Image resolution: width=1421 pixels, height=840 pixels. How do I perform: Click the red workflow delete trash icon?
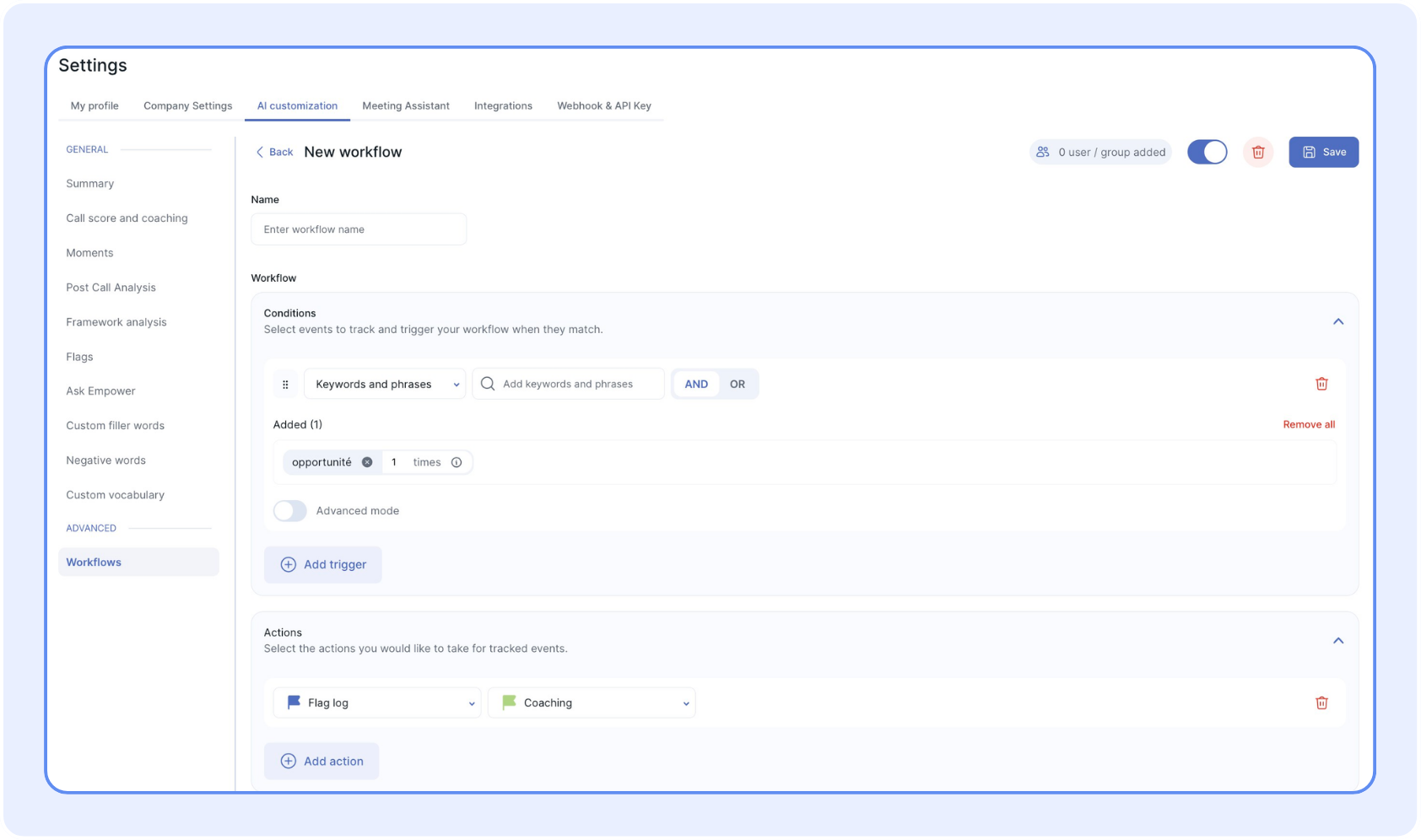[x=1257, y=153]
